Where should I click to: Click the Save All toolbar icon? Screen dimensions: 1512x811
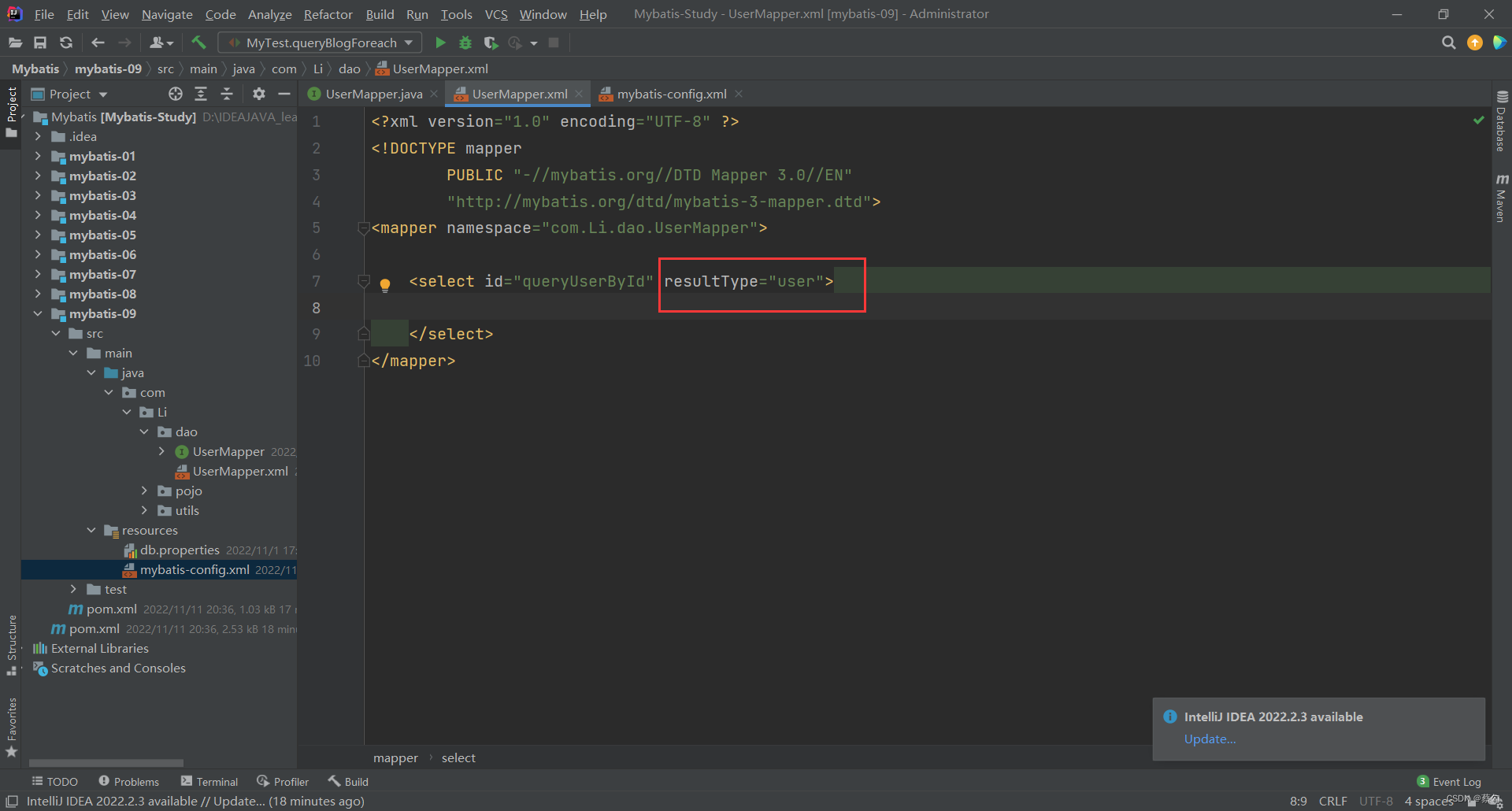[x=40, y=43]
